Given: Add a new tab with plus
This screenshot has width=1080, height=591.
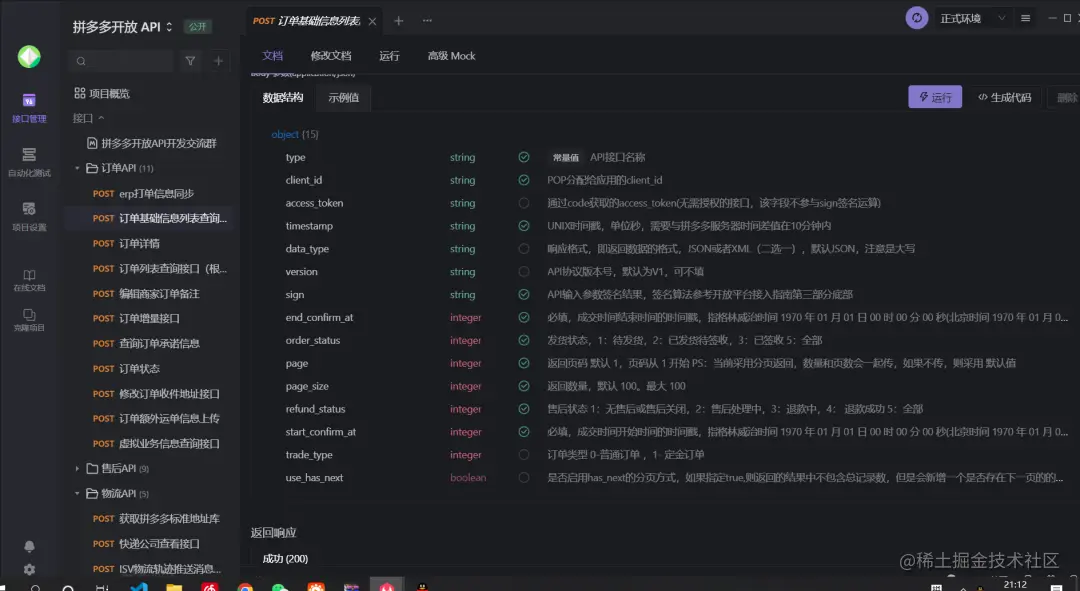Looking at the screenshot, I should click(398, 21).
